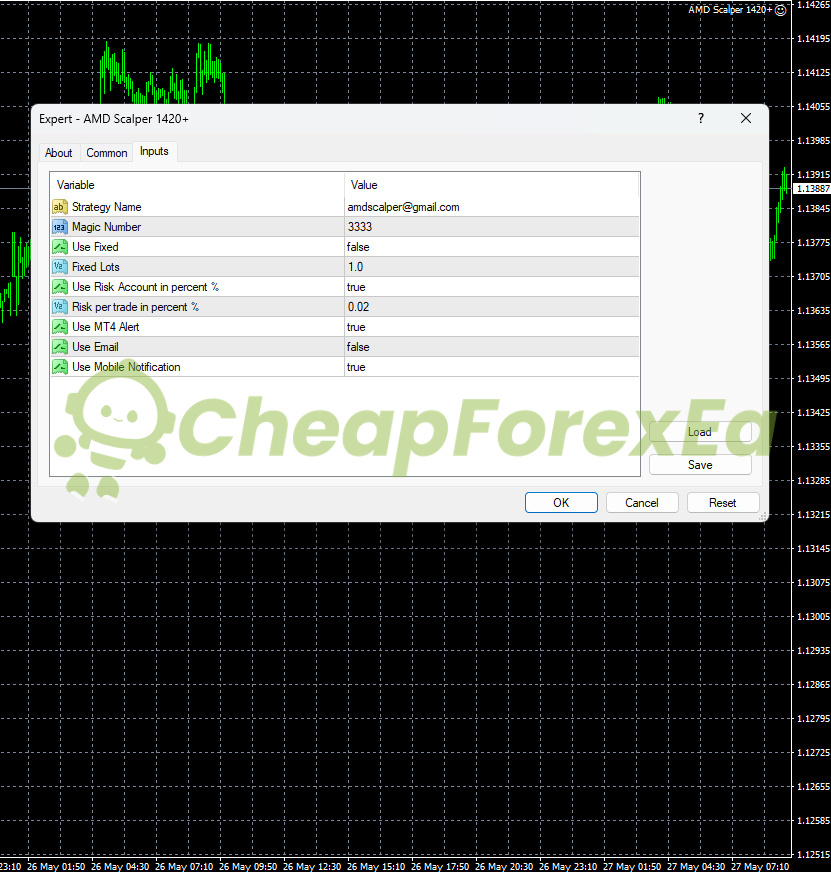This screenshot has height=872, width=831.
Task: Select the Use Risk Account value true
Action: coord(356,287)
